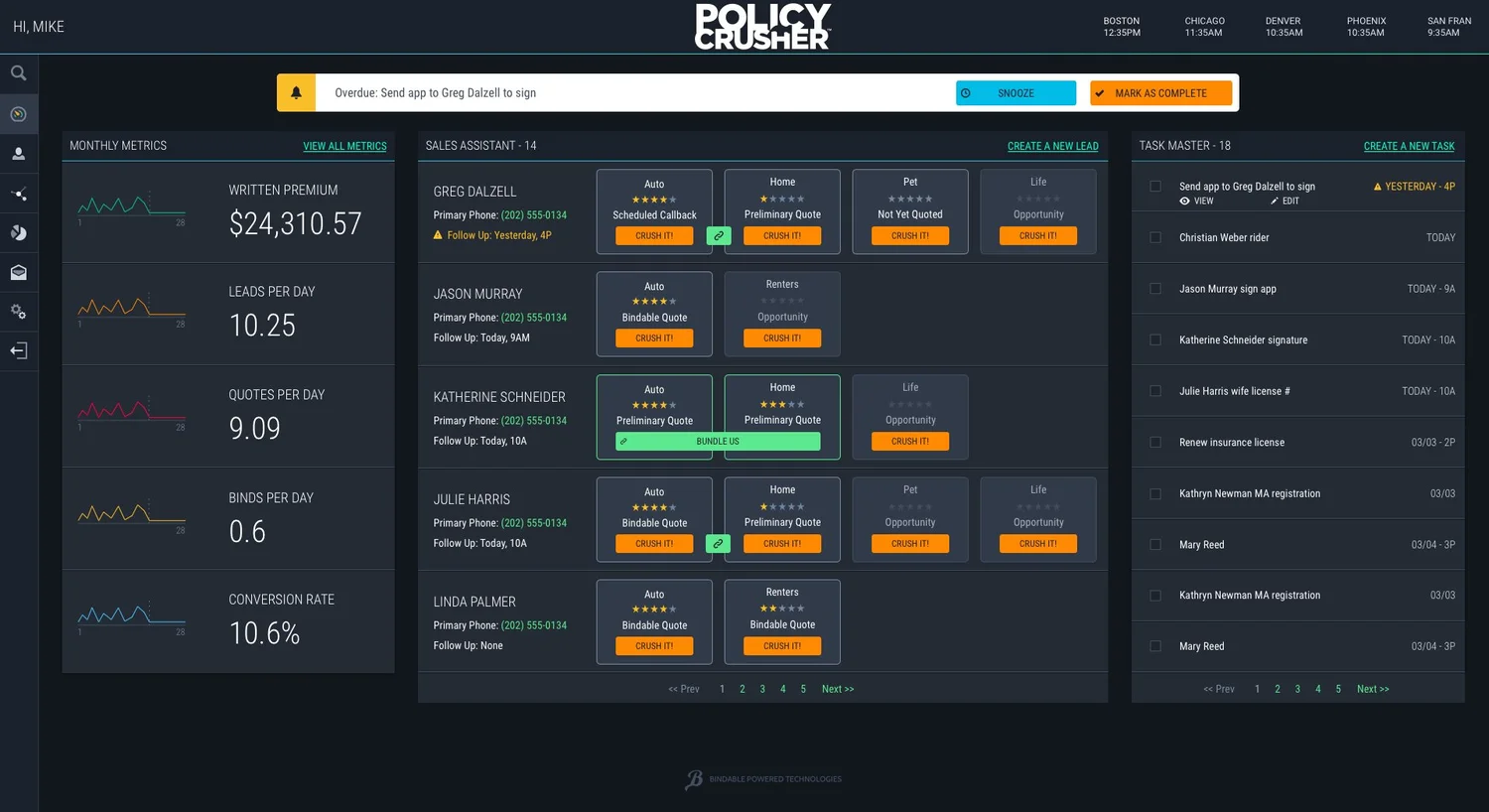Open the Written Premium metric chart

pyautogui.click(x=131, y=206)
